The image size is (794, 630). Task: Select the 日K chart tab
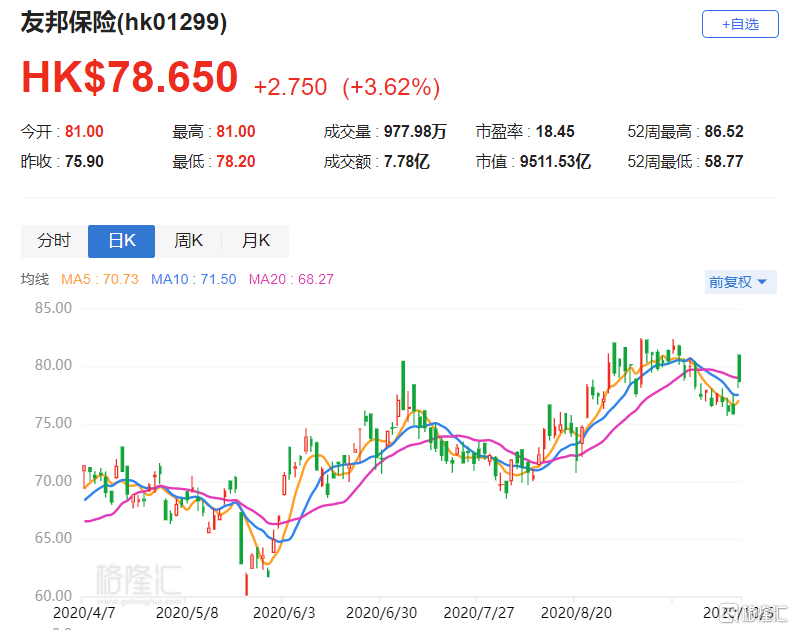[122, 241]
